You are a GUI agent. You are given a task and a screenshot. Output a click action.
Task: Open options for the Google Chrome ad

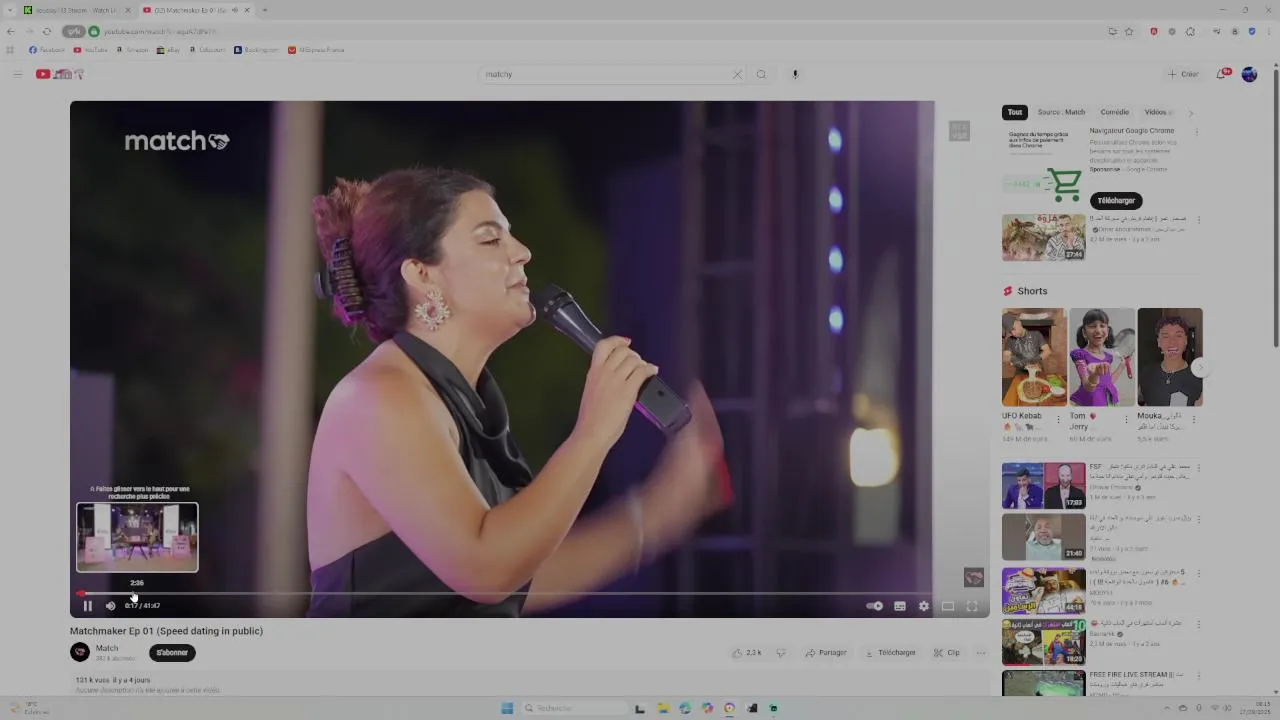(x=1196, y=131)
